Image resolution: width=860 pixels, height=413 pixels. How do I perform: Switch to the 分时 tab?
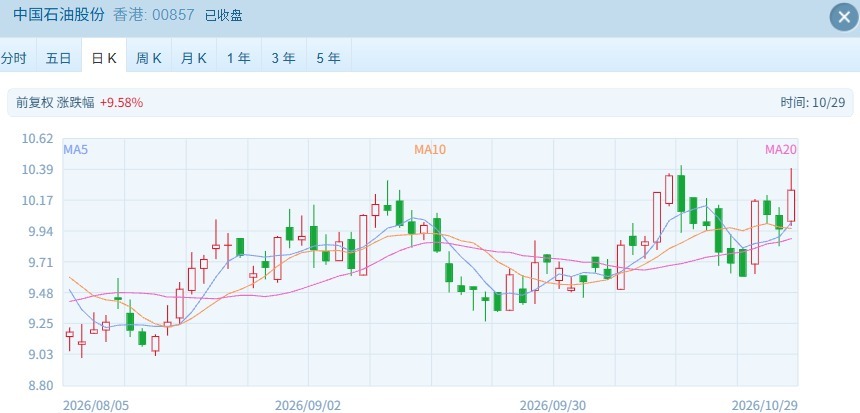pos(13,58)
